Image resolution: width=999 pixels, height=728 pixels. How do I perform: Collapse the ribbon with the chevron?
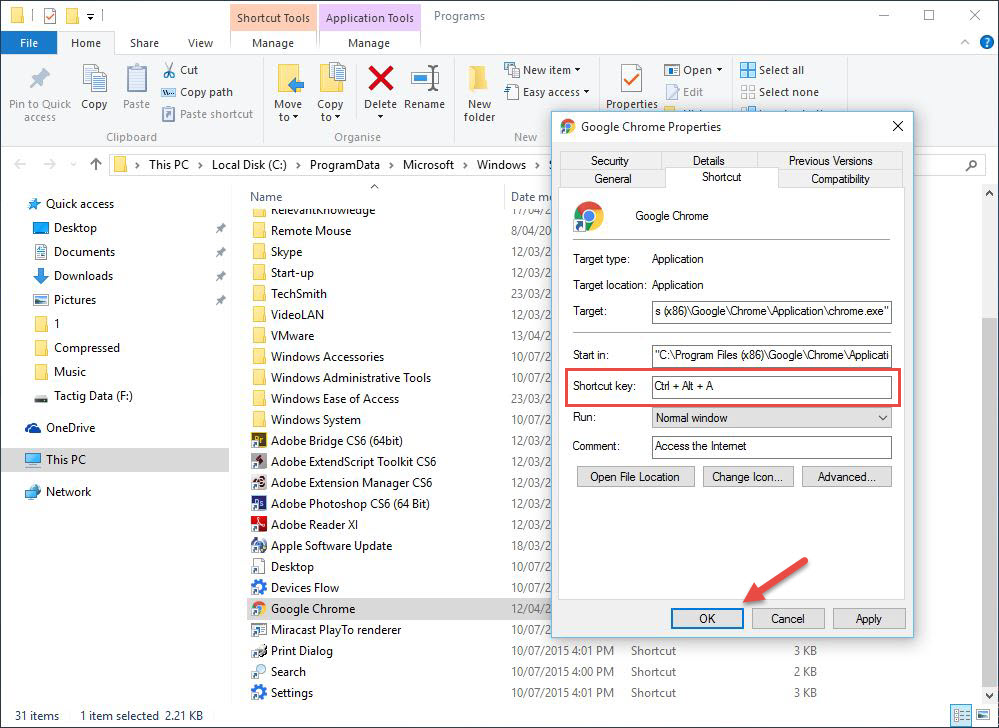(965, 43)
